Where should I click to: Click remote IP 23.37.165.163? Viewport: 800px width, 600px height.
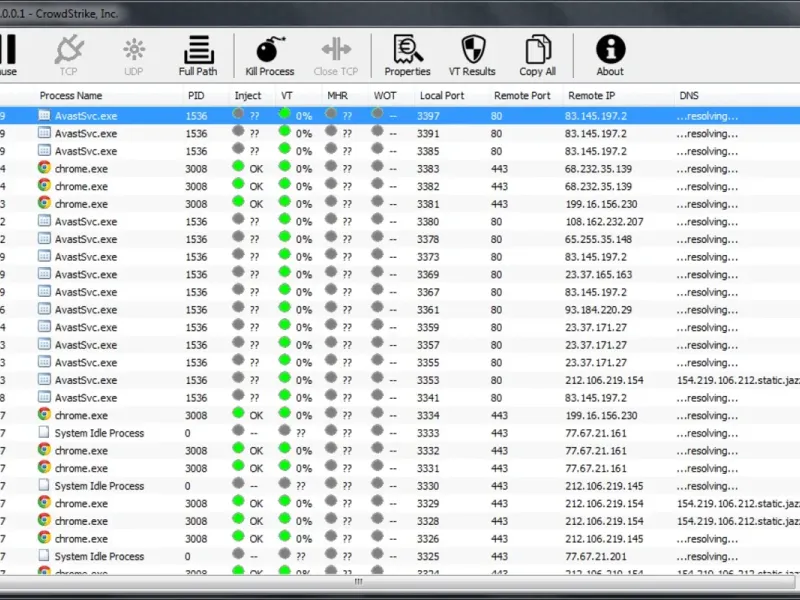point(598,274)
